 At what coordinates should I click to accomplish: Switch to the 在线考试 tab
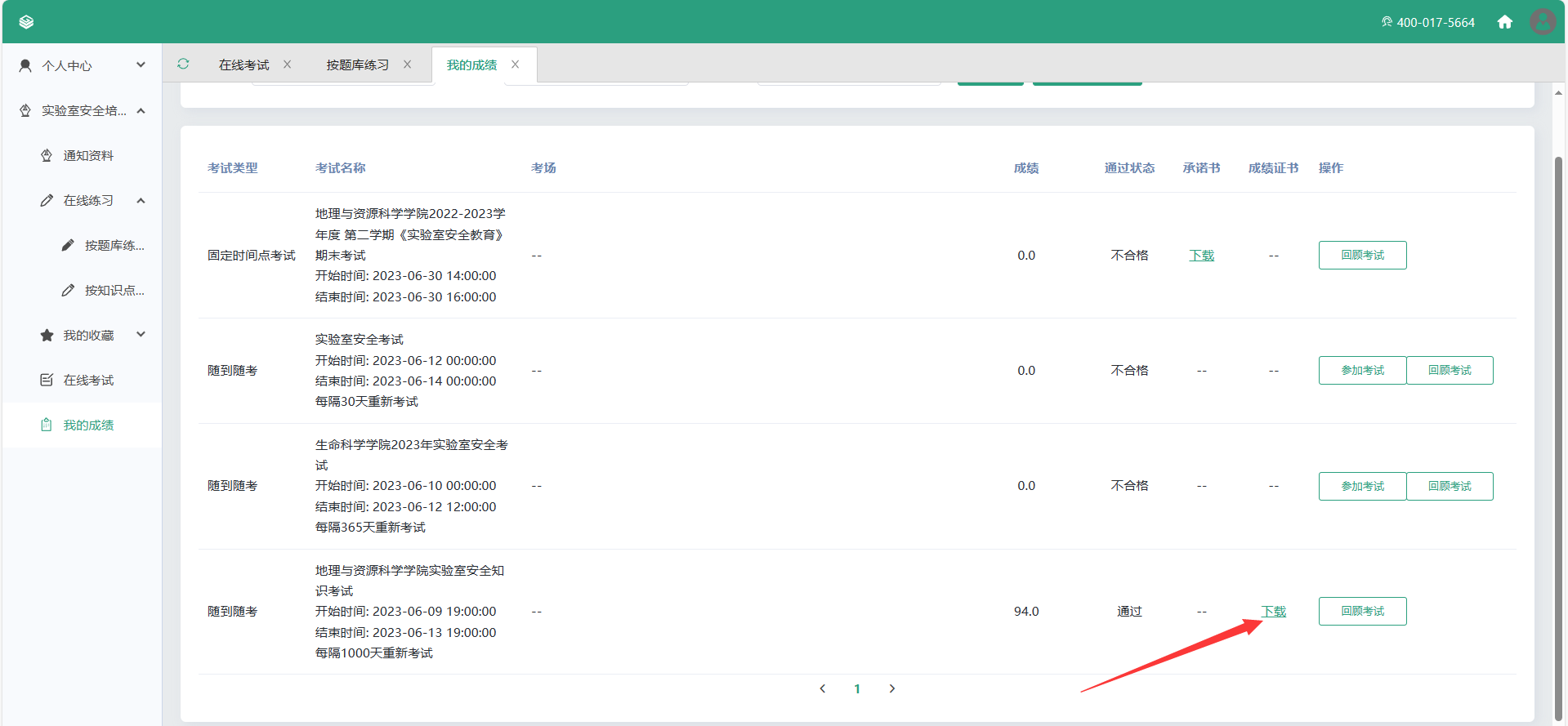click(243, 65)
